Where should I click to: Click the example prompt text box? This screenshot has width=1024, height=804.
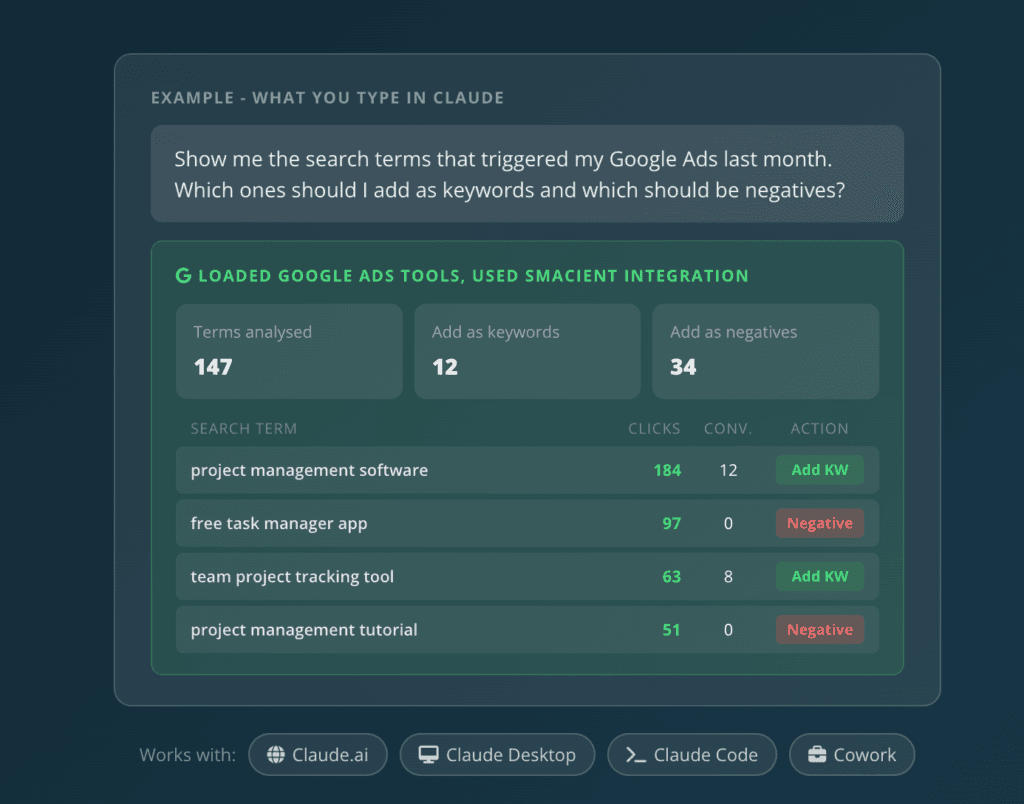point(527,174)
